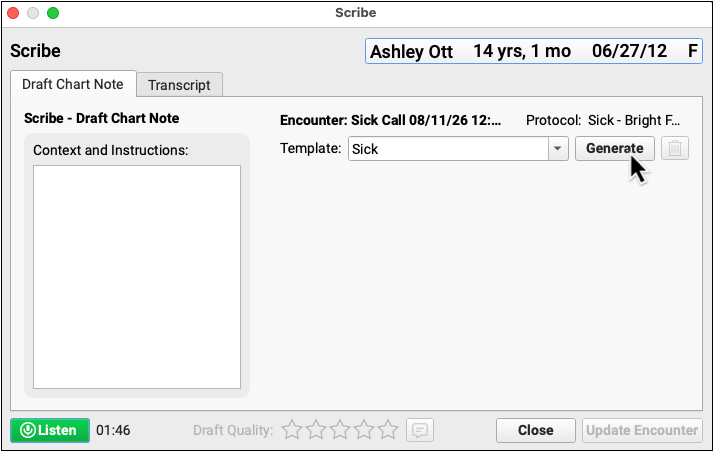Click the Generate button

[614, 149]
